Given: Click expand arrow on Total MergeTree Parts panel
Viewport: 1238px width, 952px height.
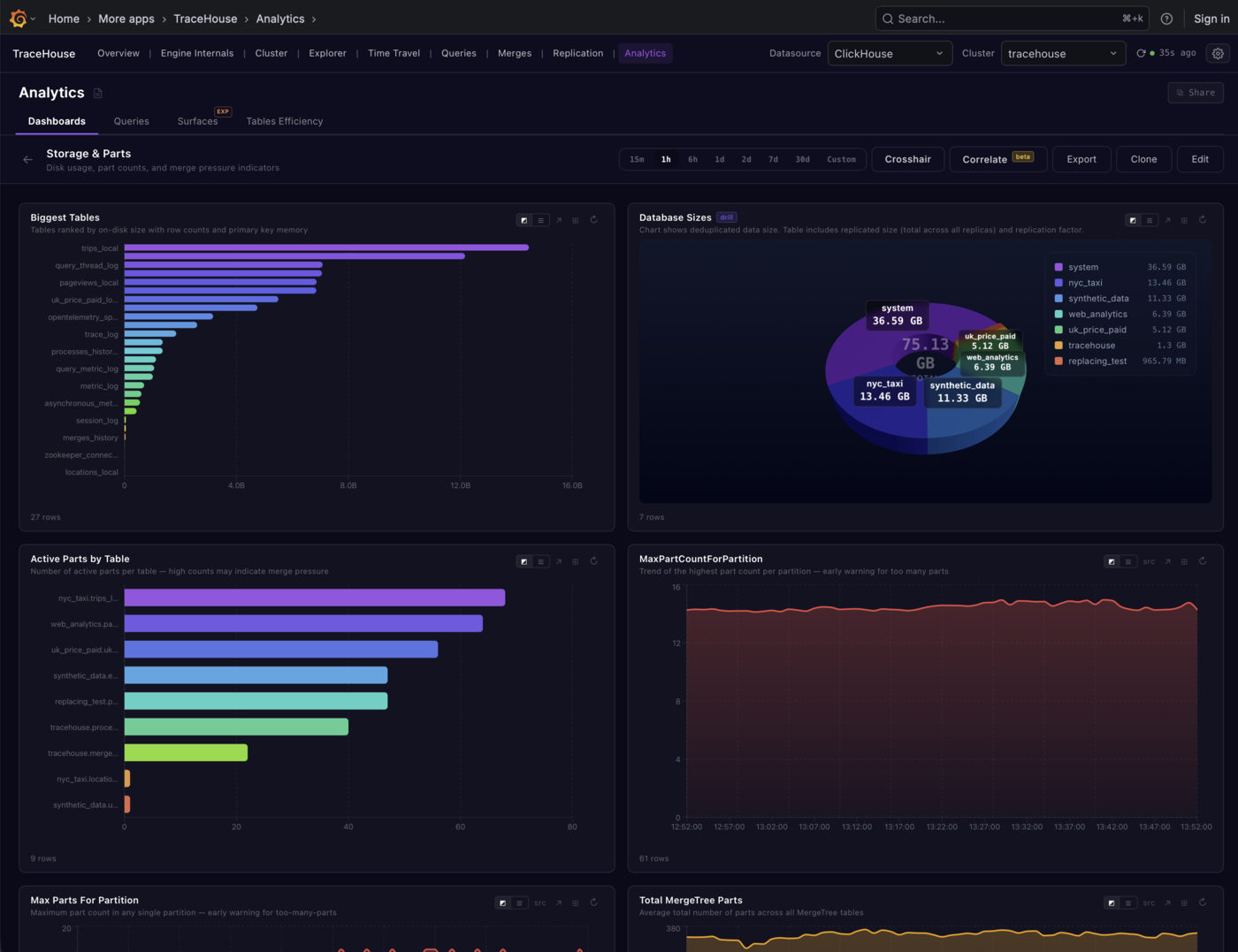Looking at the screenshot, I should [1167, 902].
